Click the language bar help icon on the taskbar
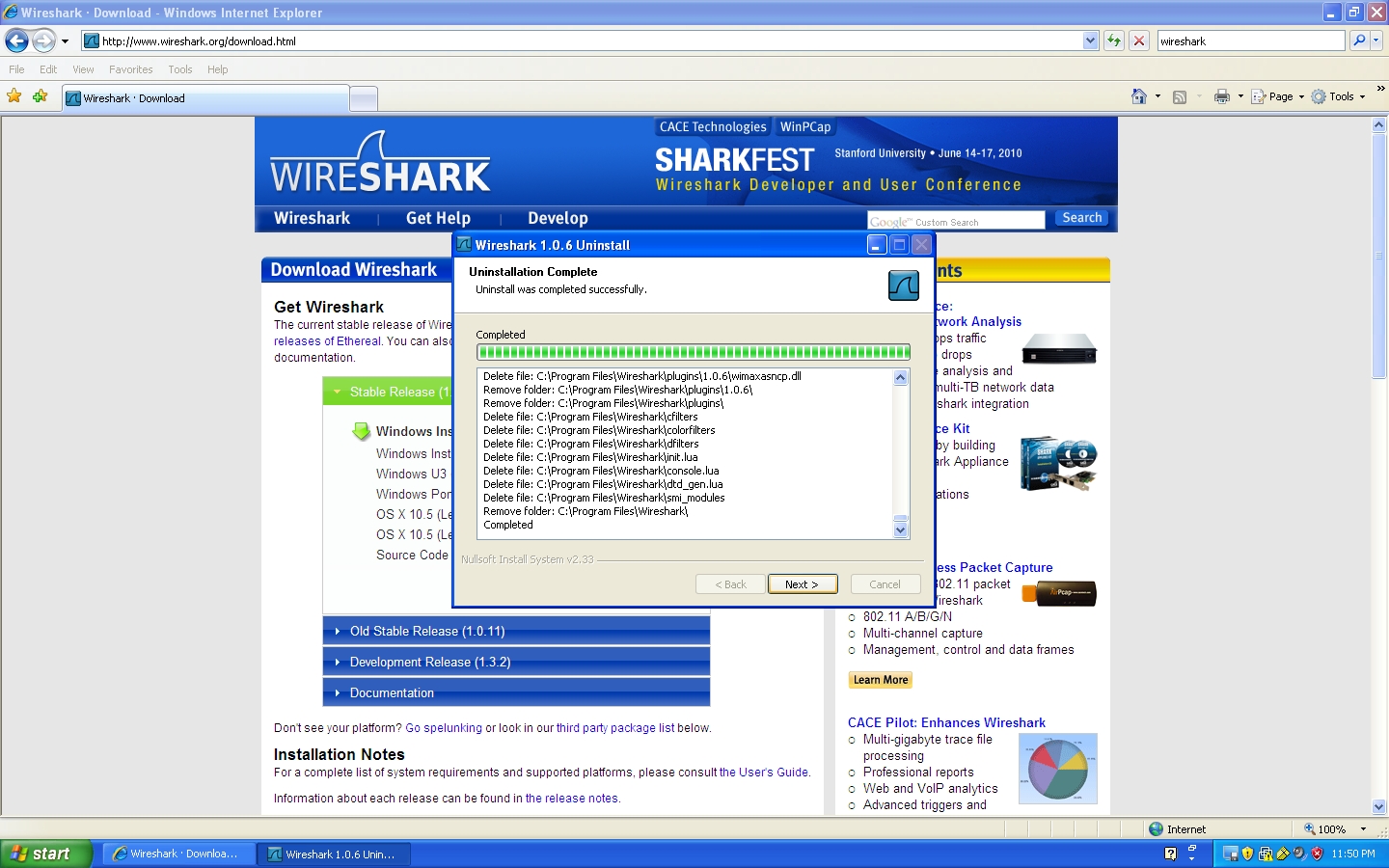Image resolution: width=1389 pixels, height=868 pixels. pos(1170,854)
